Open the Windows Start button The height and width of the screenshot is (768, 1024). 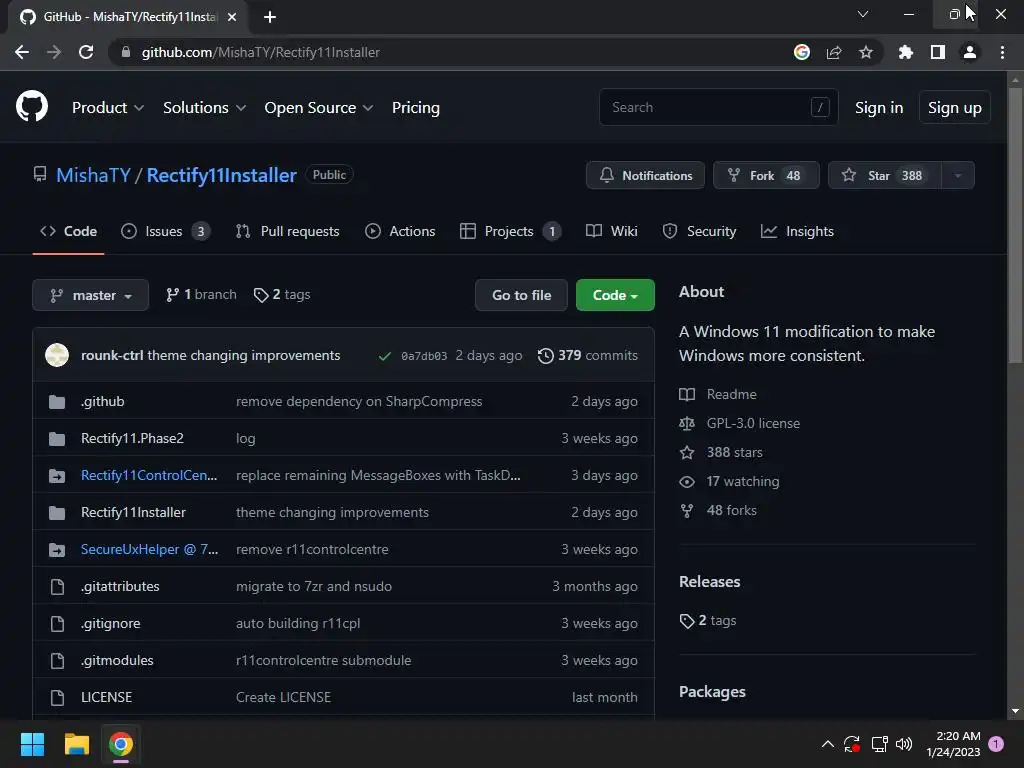(x=32, y=744)
